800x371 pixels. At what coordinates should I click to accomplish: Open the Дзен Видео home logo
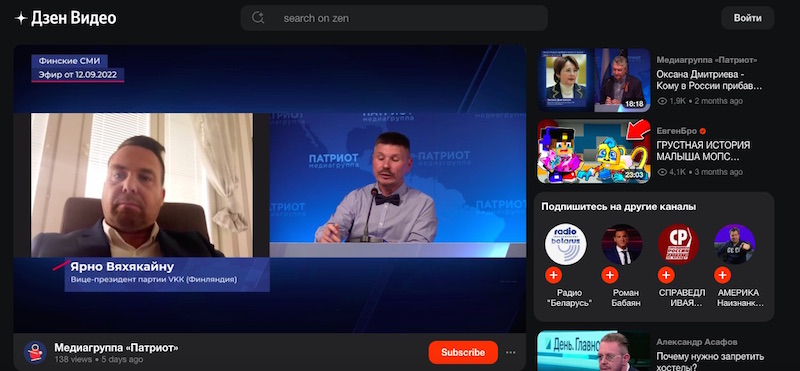[65, 18]
